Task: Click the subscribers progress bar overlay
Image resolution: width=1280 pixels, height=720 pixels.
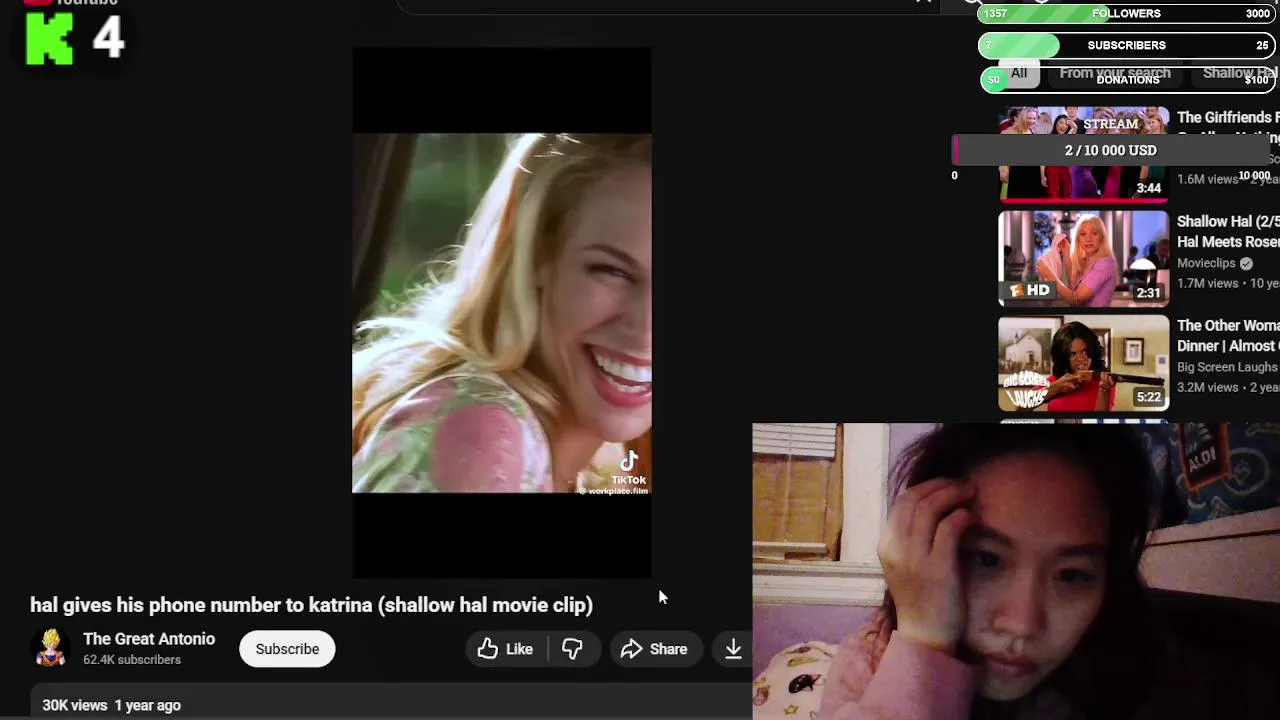Action: (x=1126, y=45)
